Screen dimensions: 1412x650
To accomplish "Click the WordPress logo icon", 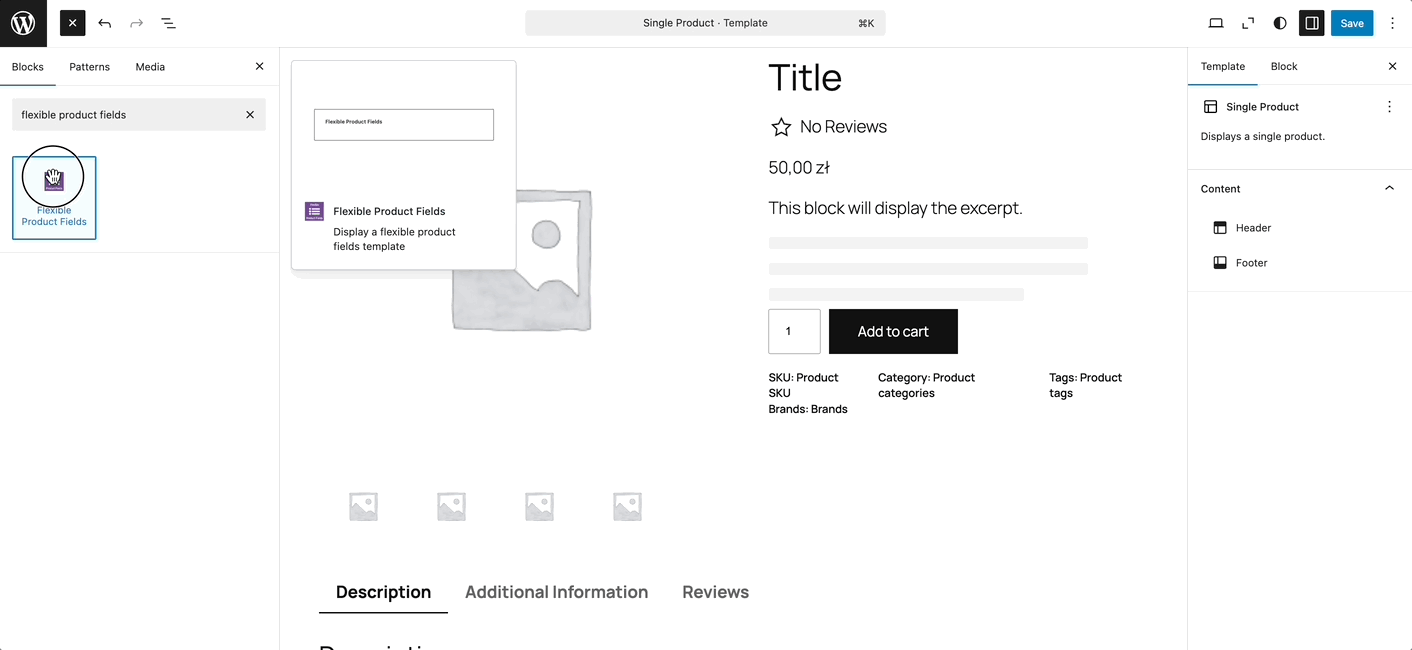I will click(x=23, y=23).
